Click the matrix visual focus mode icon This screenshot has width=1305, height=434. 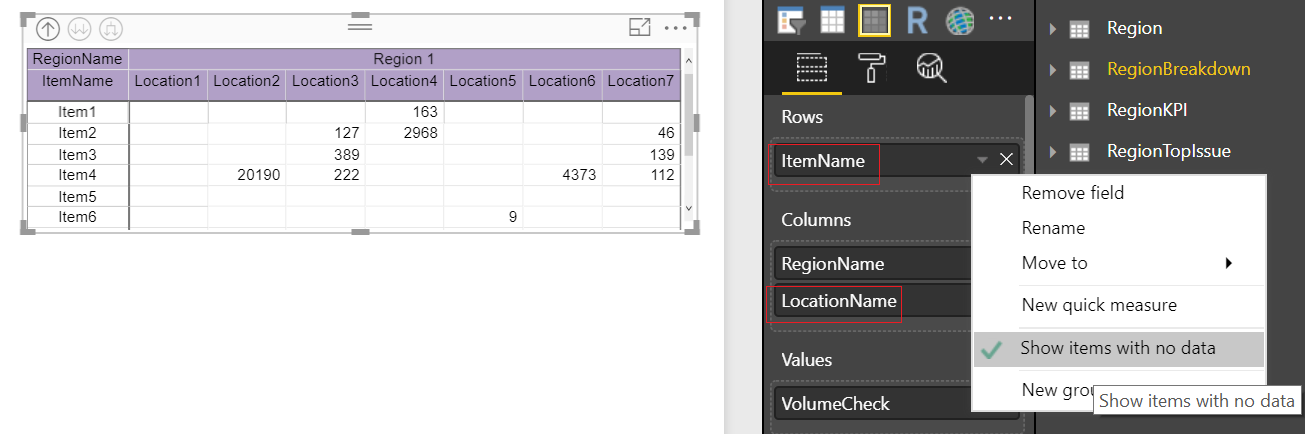(640, 28)
